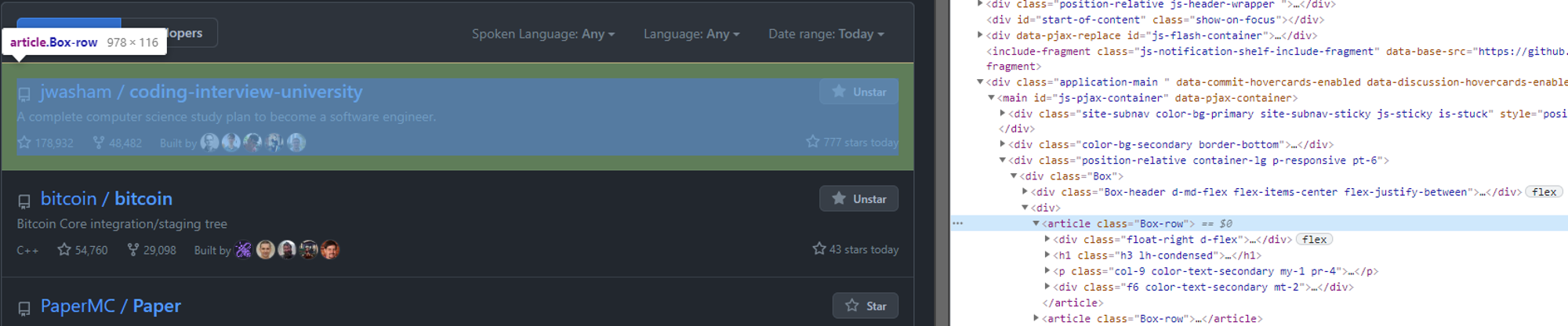Click the DevTools three-dots icon beside selected article
The height and width of the screenshot is (326, 1568).
point(957,223)
